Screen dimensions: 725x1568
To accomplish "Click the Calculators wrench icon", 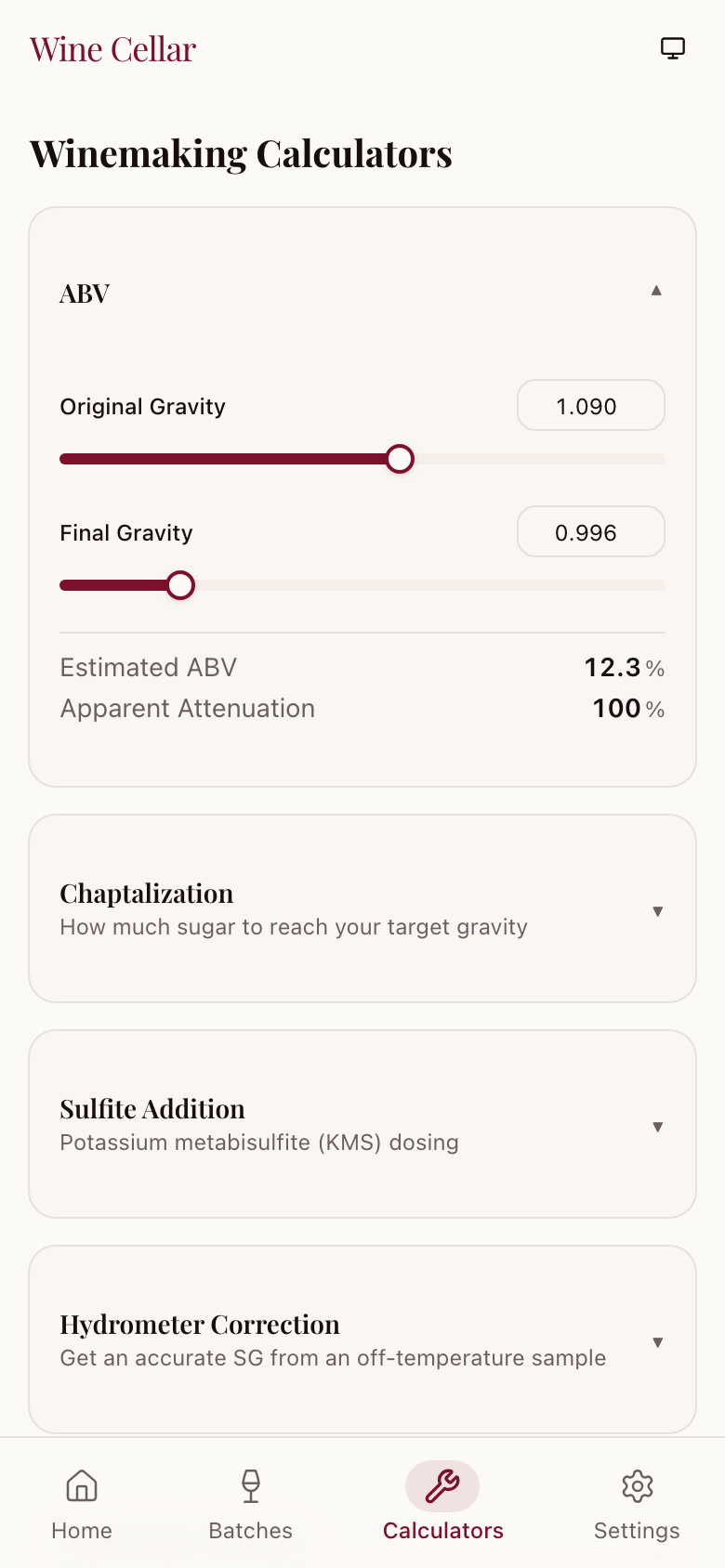I will [x=442, y=1485].
